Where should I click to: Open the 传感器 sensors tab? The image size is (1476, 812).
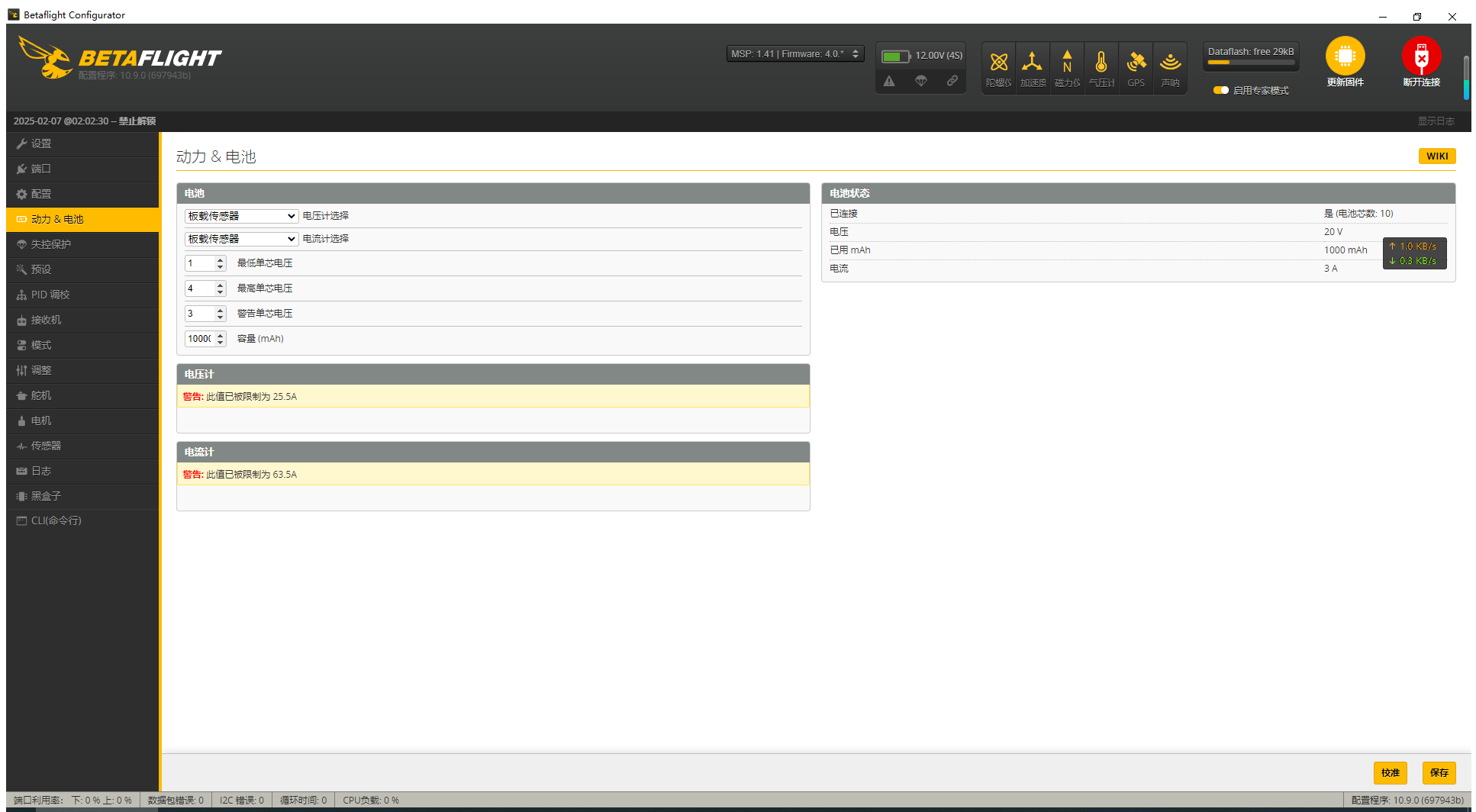tap(82, 446)
